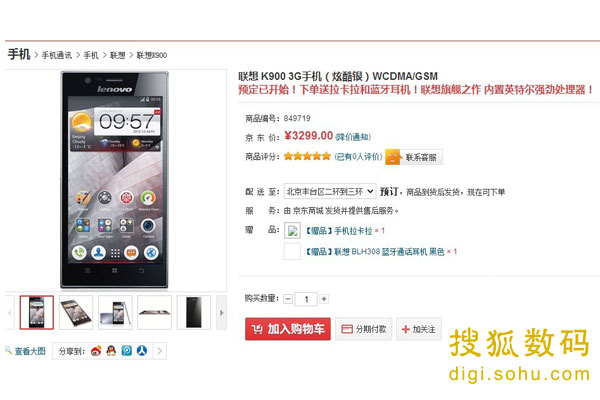Go to 手机通讯 breadcrumb category
This screenshot has height=400, width=600.
pyautogui.click(x=57, y=55)
